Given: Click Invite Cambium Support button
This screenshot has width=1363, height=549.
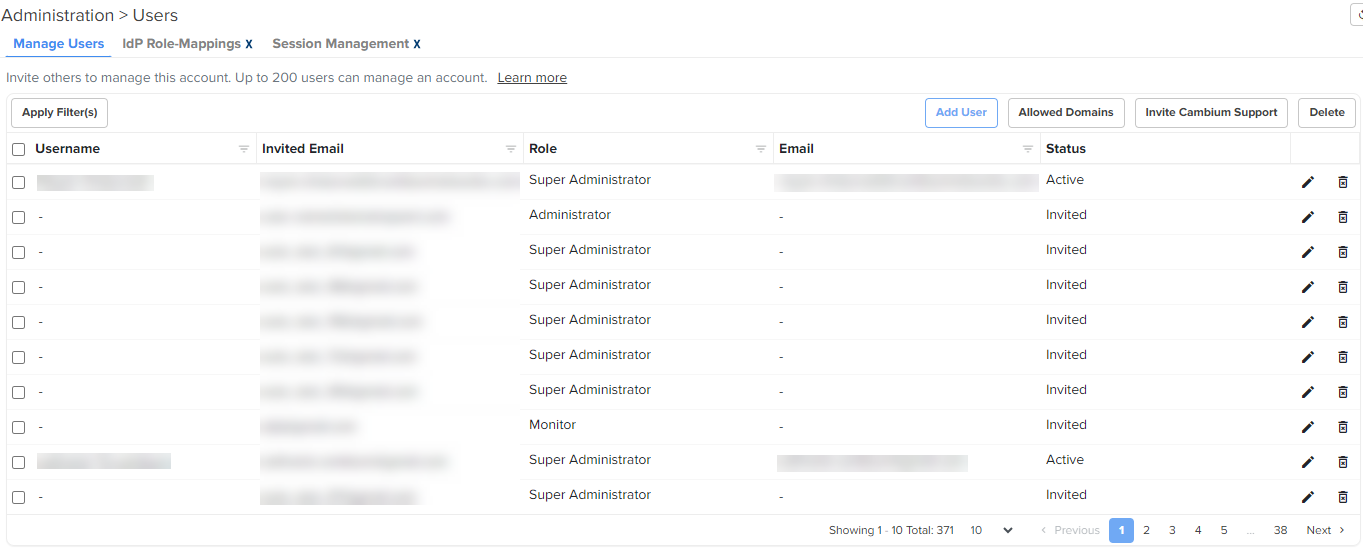Looking at the screenshot, I should (x=1211, y=113).
